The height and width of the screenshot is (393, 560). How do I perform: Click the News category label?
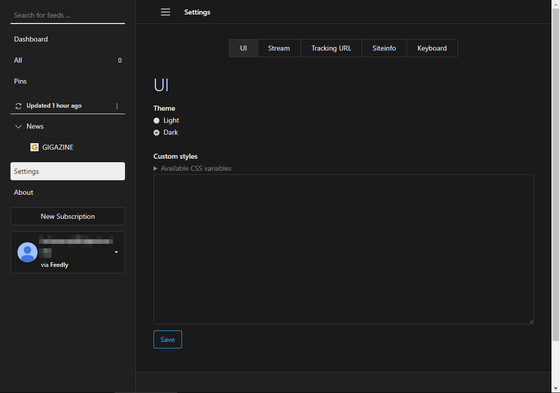pos(35,126)
